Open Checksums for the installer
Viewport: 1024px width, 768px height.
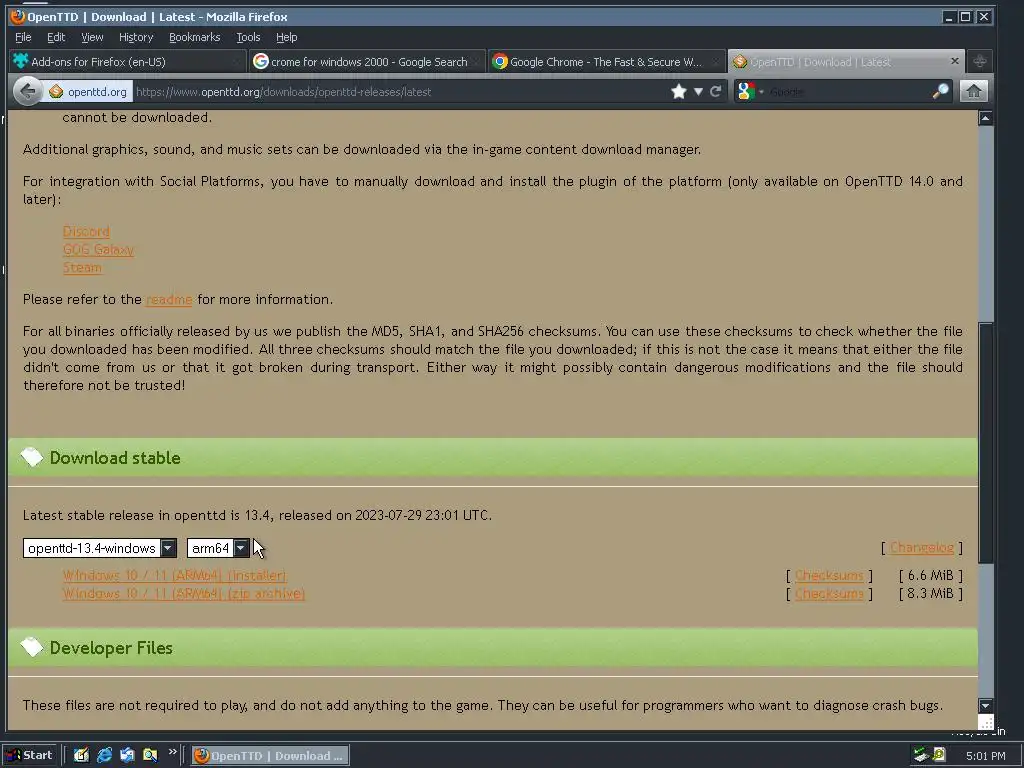[x=829, y=575]
